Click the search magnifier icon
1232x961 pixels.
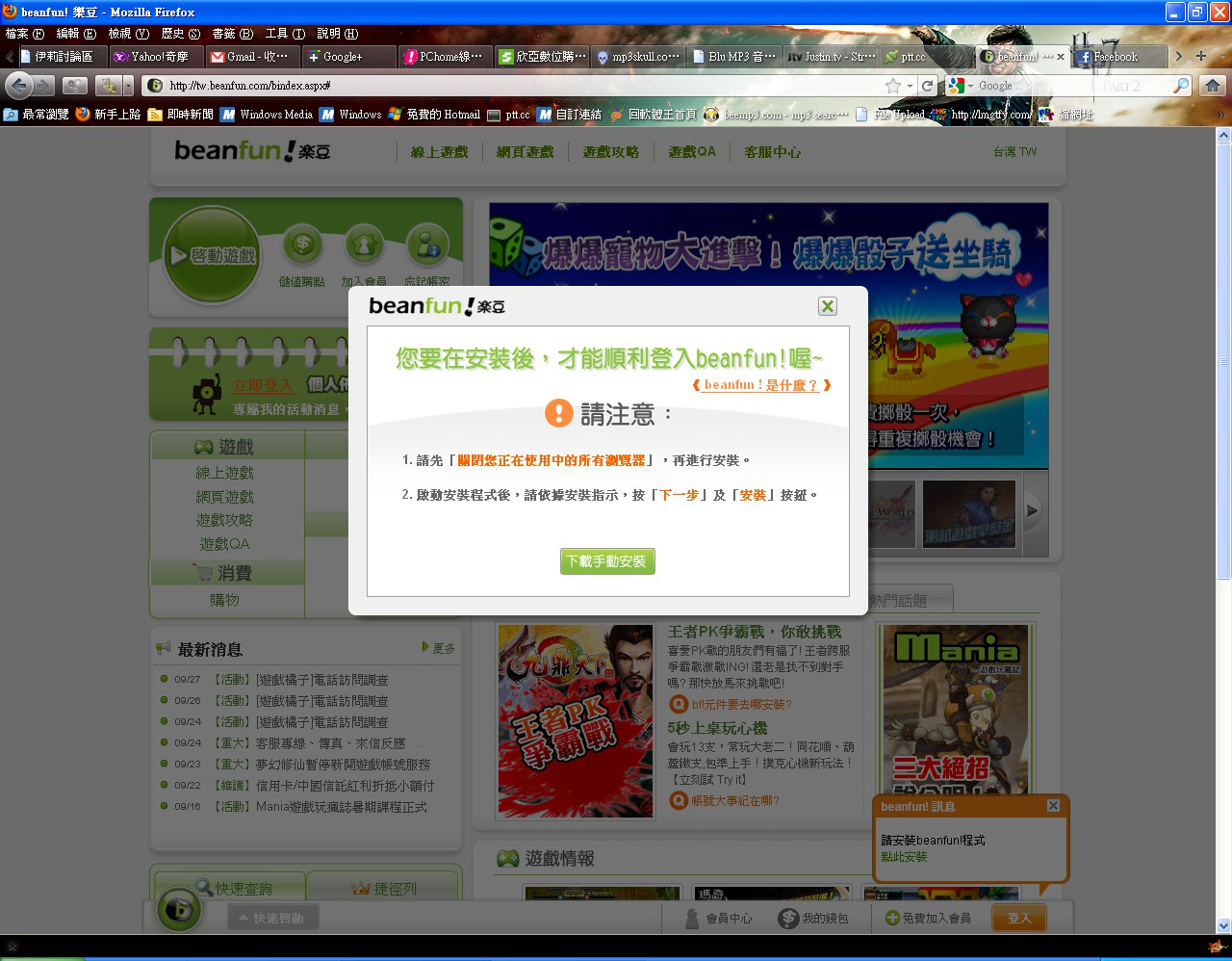(1181, 86)
